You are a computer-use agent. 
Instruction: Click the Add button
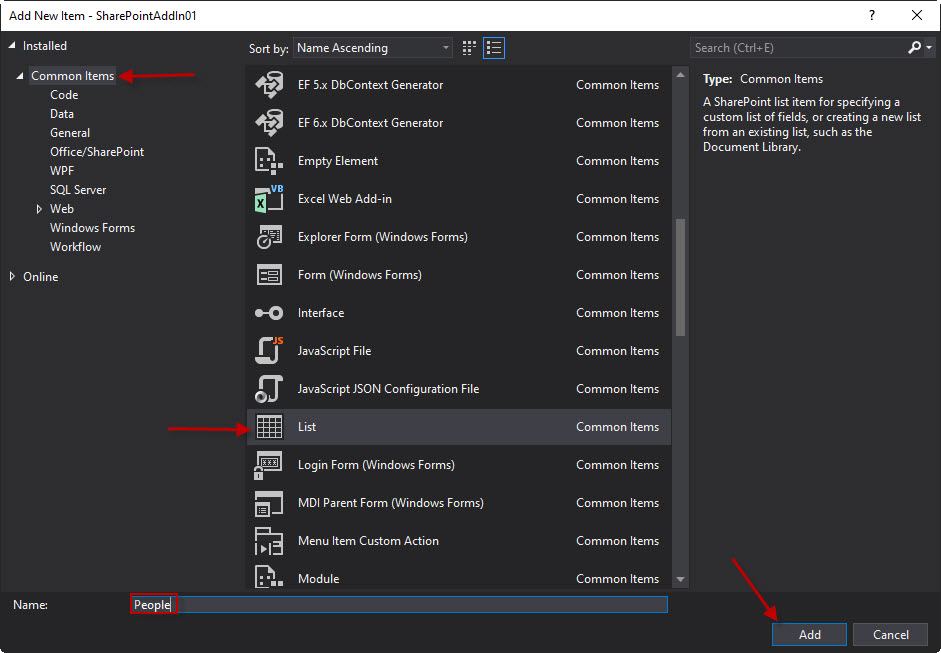(809, 634)
